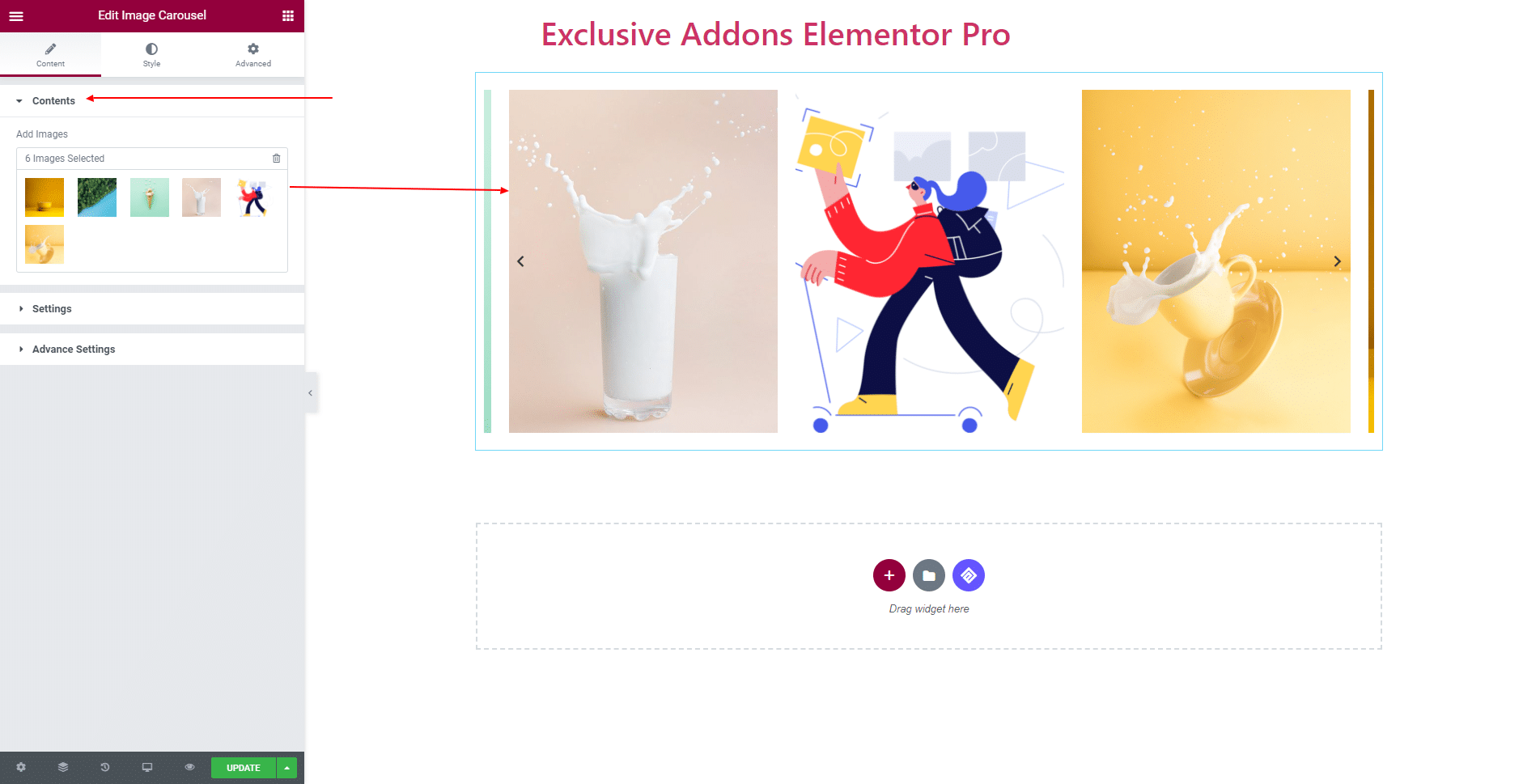
Task: Click the add new section plus button
Action: [889, 575]
